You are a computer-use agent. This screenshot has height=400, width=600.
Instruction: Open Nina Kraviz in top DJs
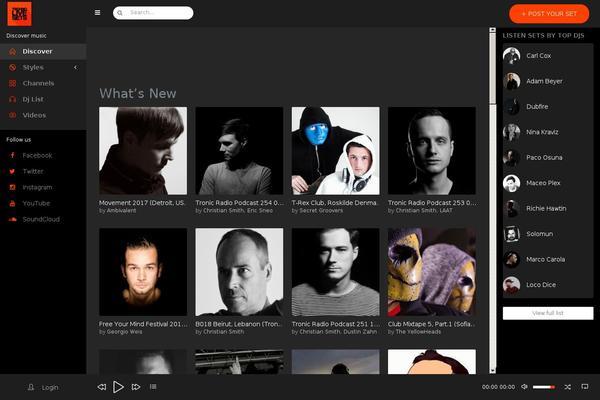click(x=542, y=132)
